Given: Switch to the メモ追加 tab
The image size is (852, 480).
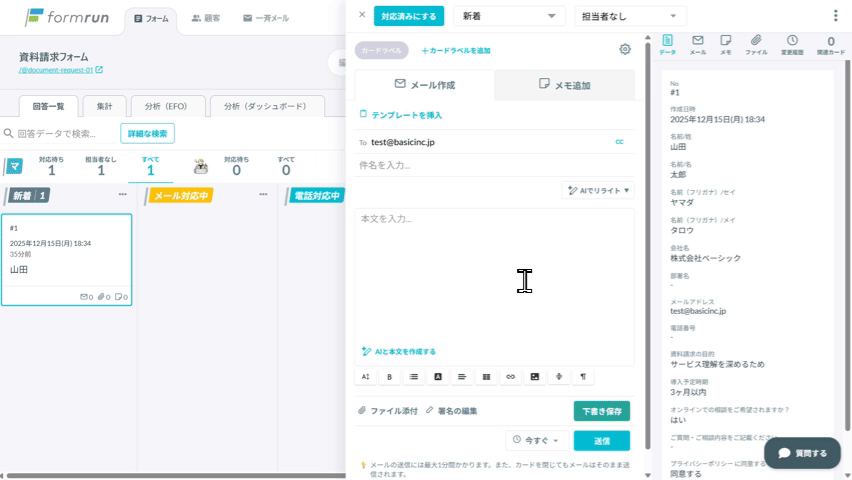Looking at the screenshot, I should pyautogui.click(x=564, y=85).
